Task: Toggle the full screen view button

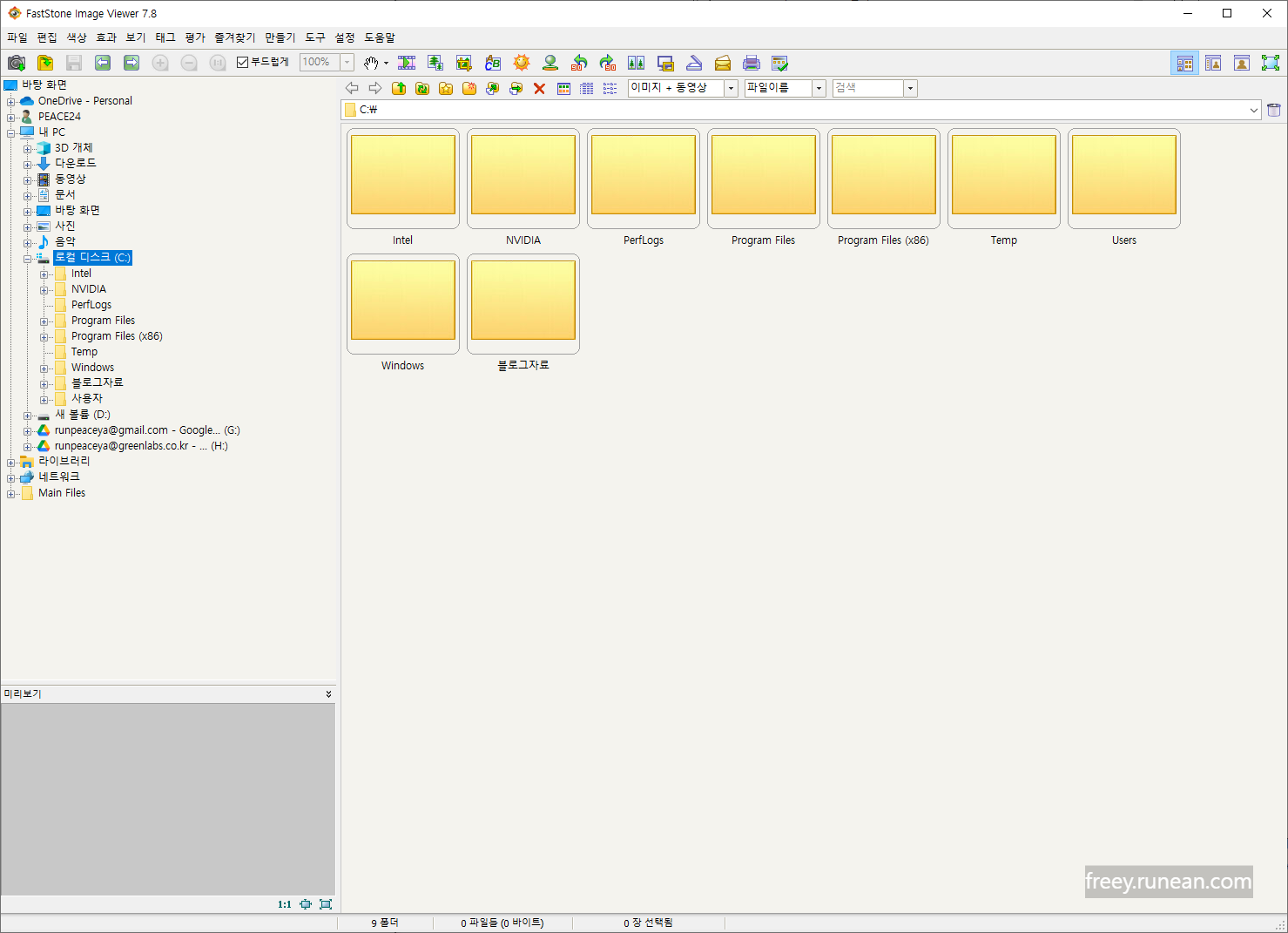Action: (x=1271, y=63)
